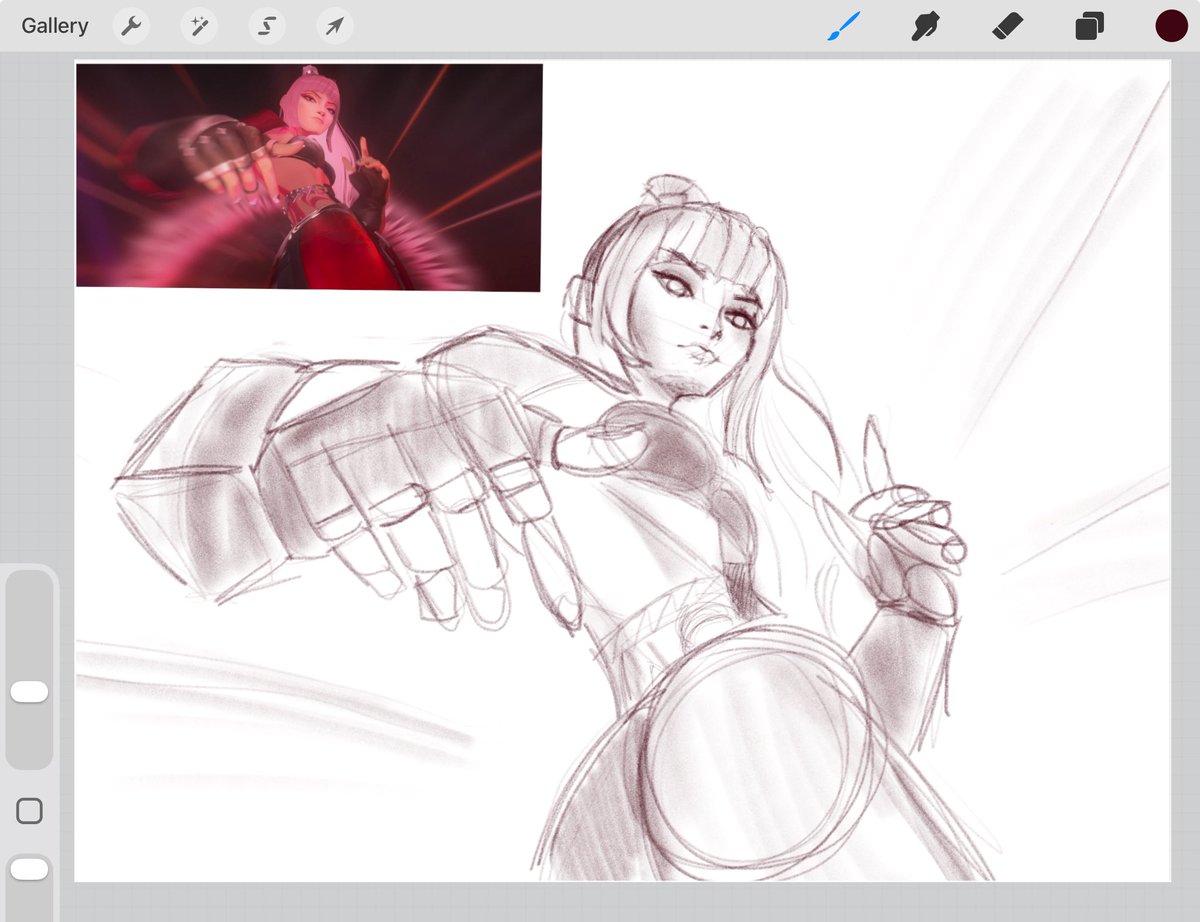Screen dimensions: 1200x922
Task: Click the brush size slider handle
Action: pyautogui.click(x=29, y=692)
